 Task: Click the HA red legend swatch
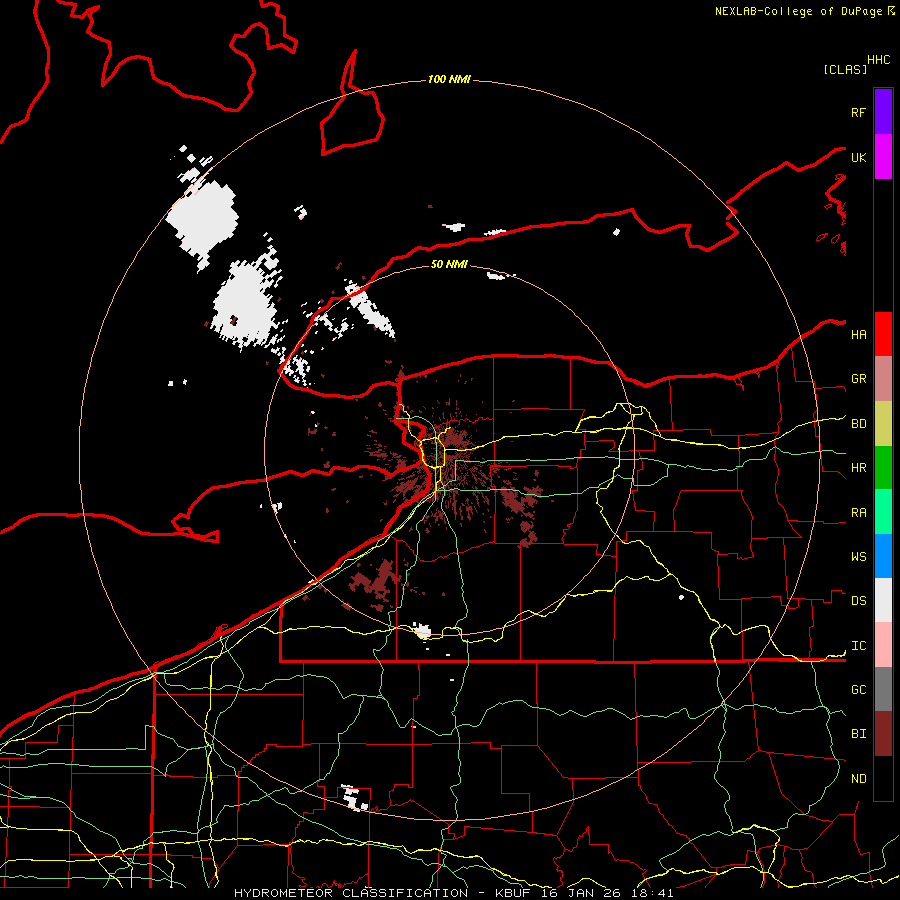(x=883, y=334)
